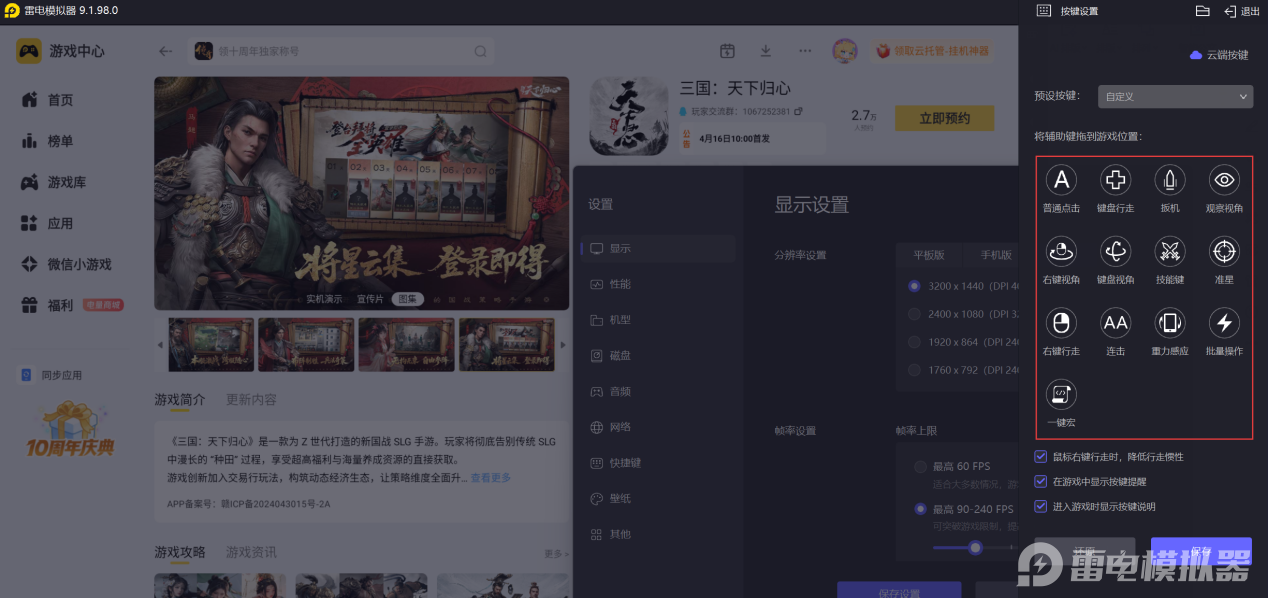Select 最高 60 FPS radio option
1268x598 pixels.
point(920,467)
